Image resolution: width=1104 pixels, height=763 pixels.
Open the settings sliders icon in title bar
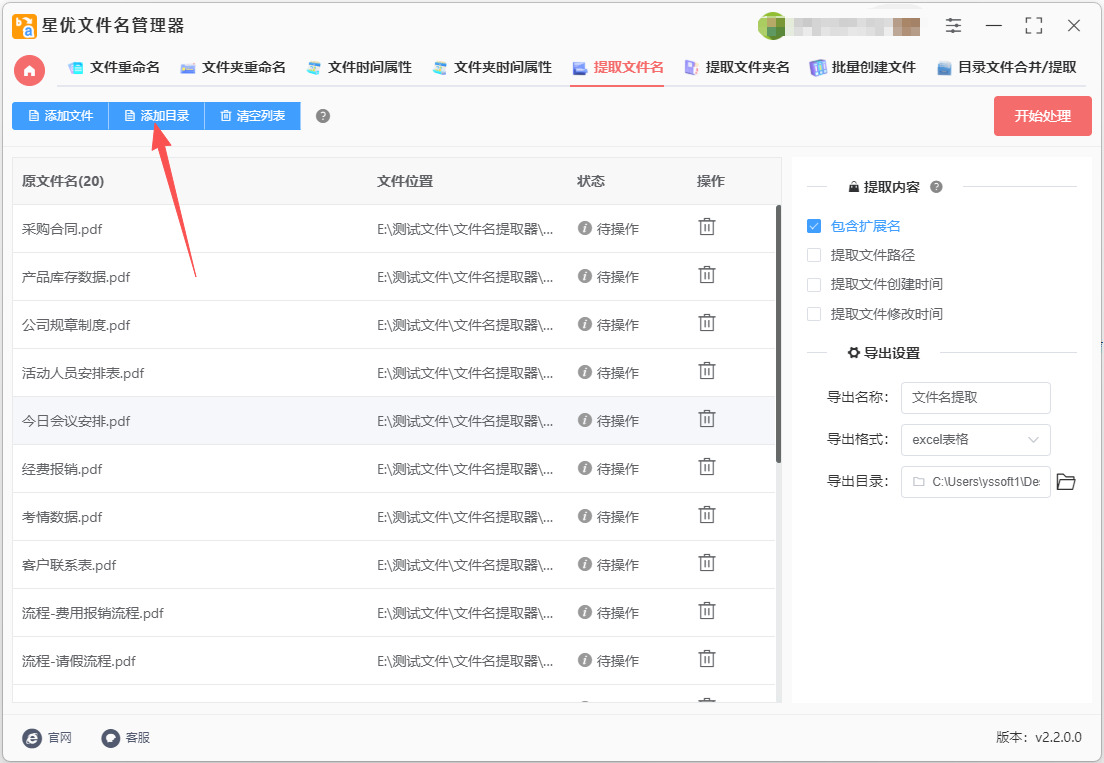tap(953, 26)
